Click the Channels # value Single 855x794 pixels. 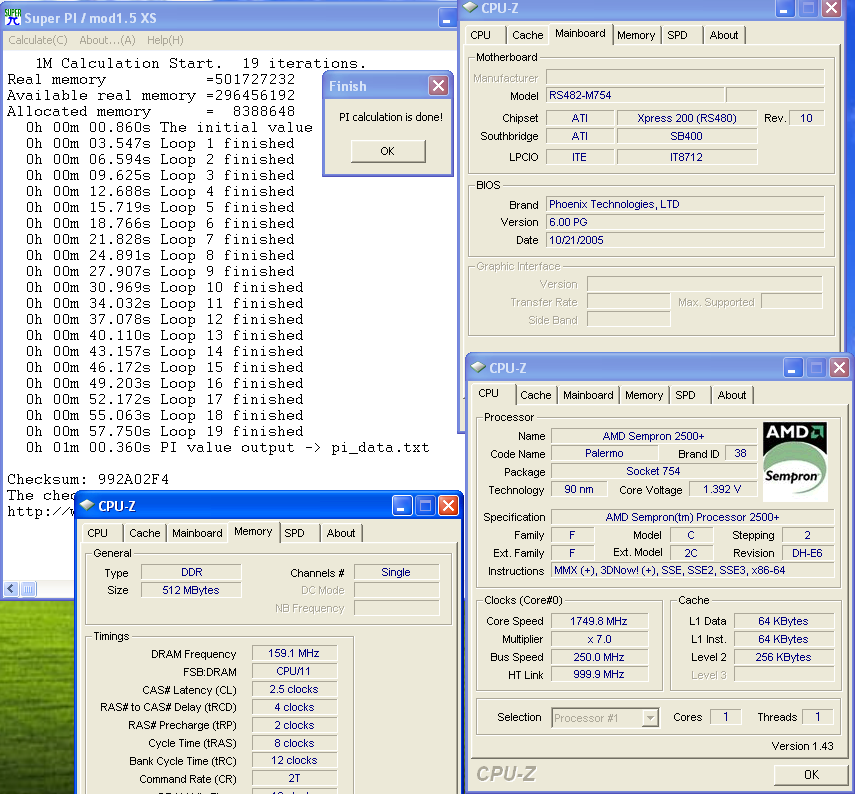click(x=396, y=572)
